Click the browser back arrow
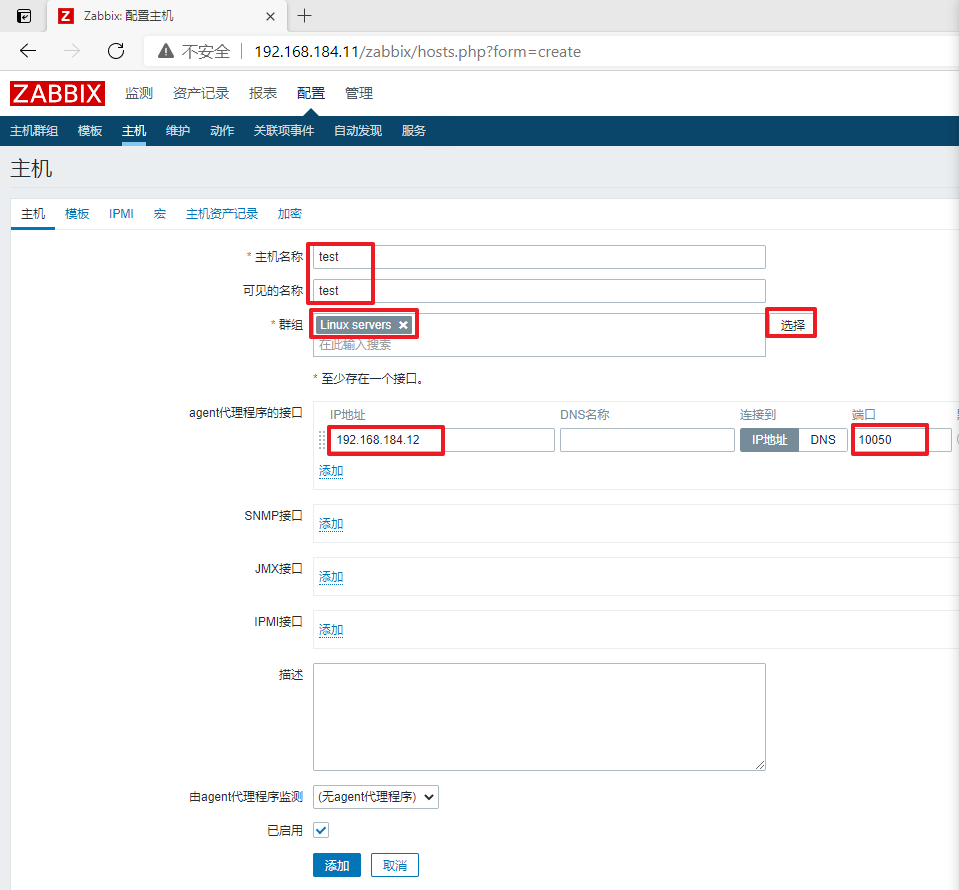Screen dimensions: 959x890 [28, 51]
